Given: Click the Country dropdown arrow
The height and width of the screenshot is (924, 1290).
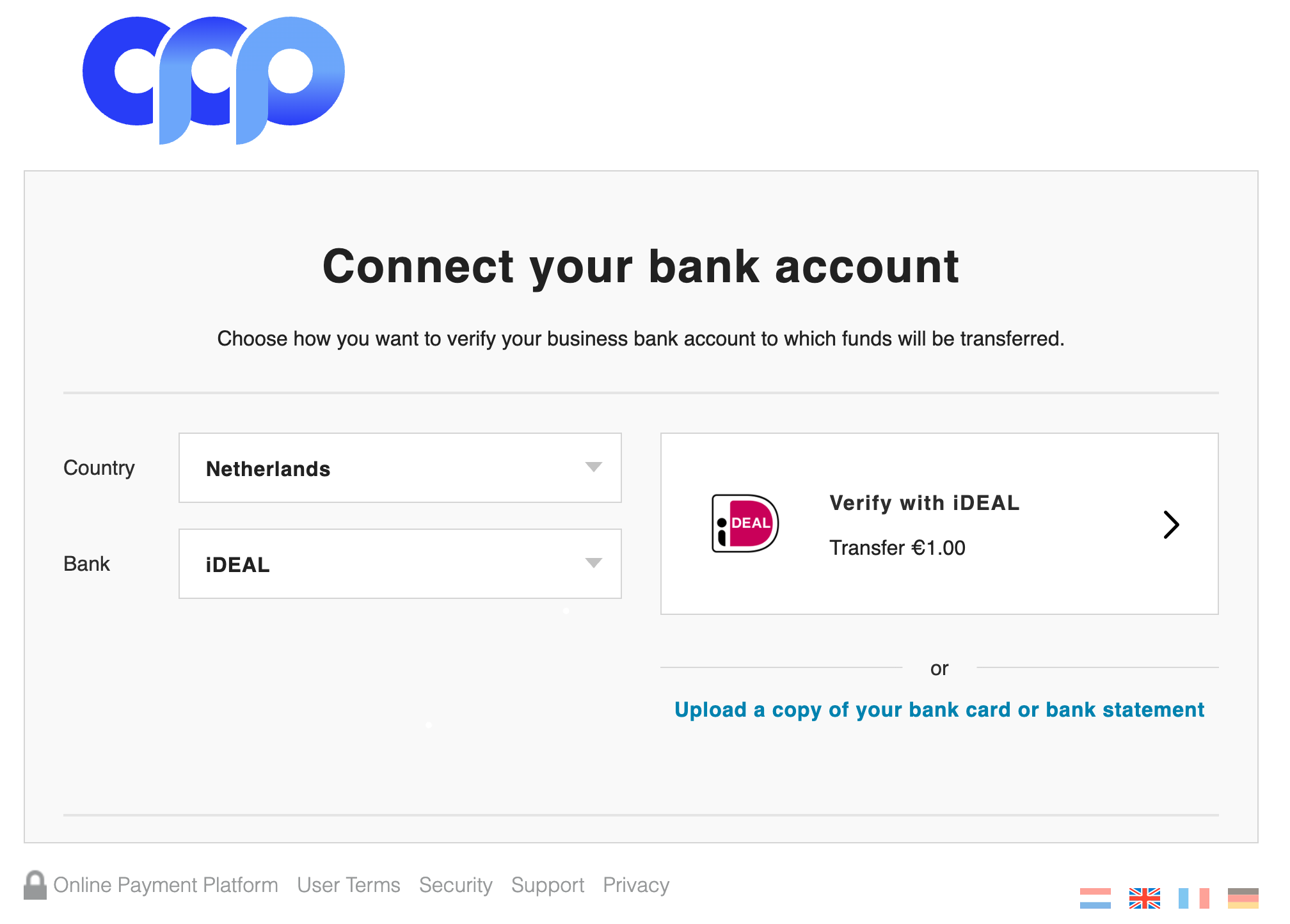Looking at the screenshot, I should (x=593, y=468).
